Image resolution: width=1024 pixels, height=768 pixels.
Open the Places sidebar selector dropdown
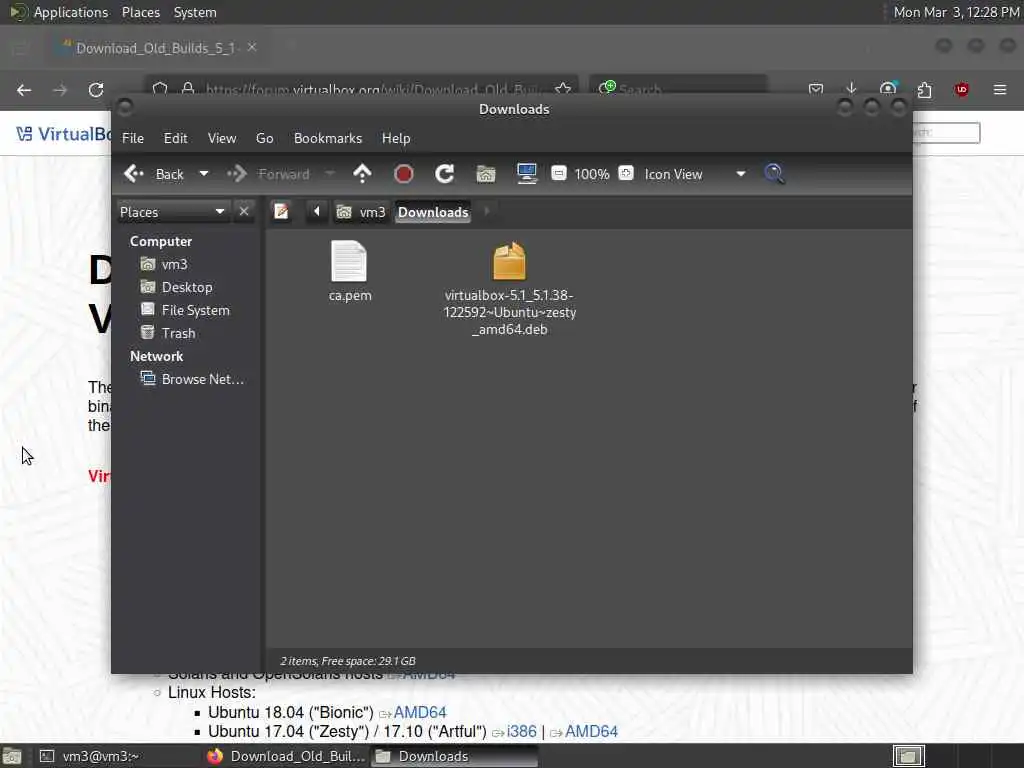coord(172,212)
